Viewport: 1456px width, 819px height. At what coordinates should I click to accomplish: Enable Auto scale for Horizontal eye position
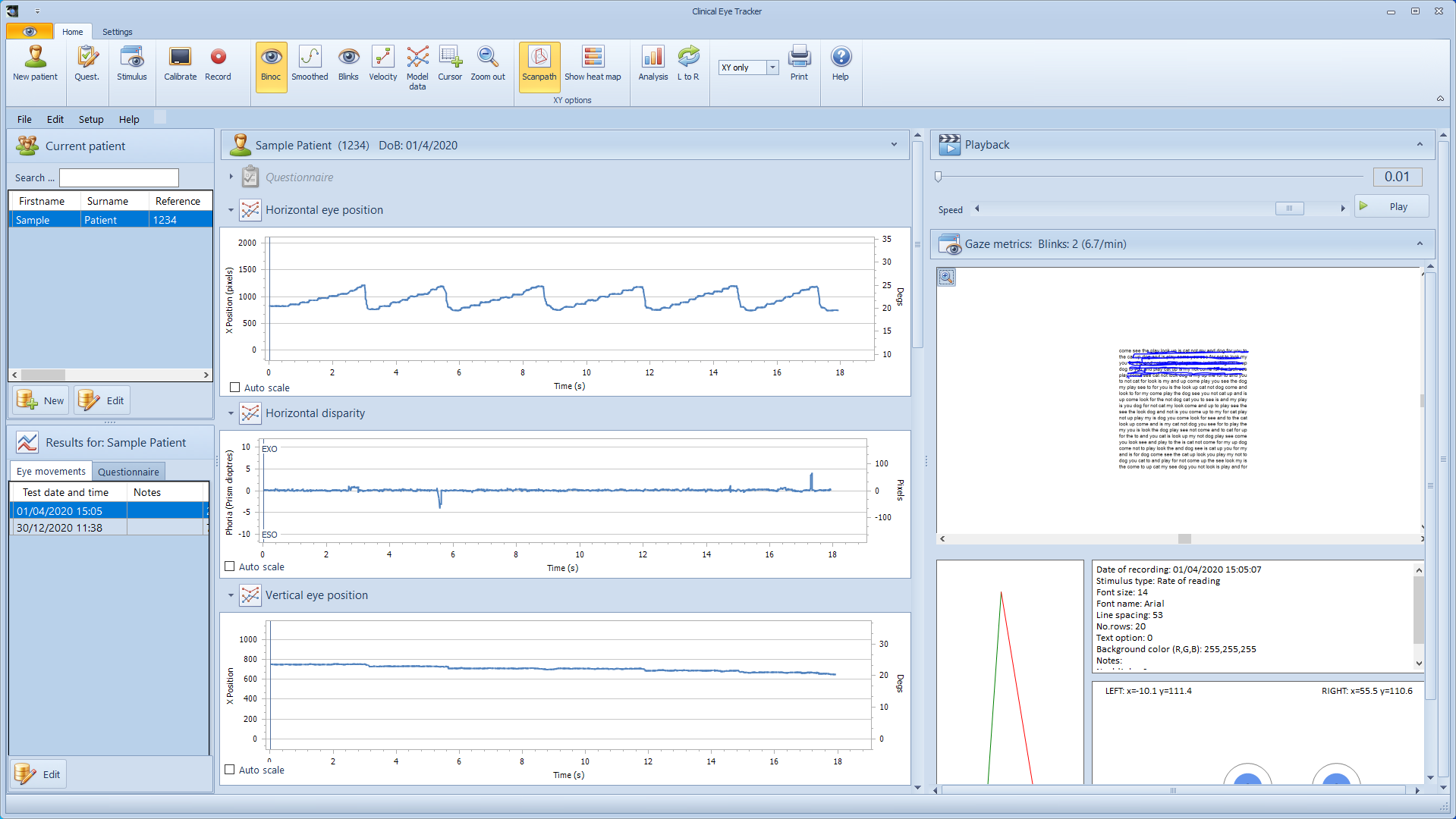235,388
